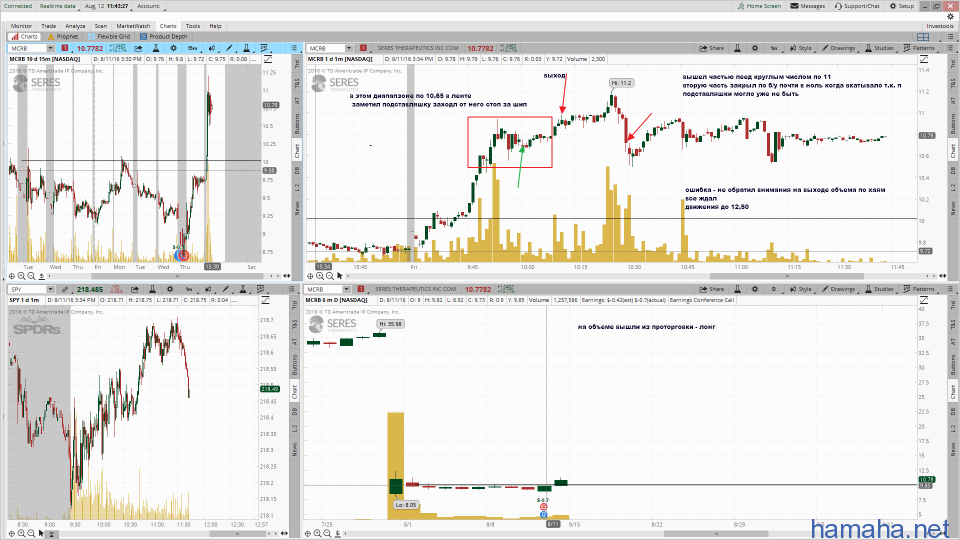Click zoom in below the MCRB 1m chart
The width and height of the screenshot is (960, 540).
(320, 276)
